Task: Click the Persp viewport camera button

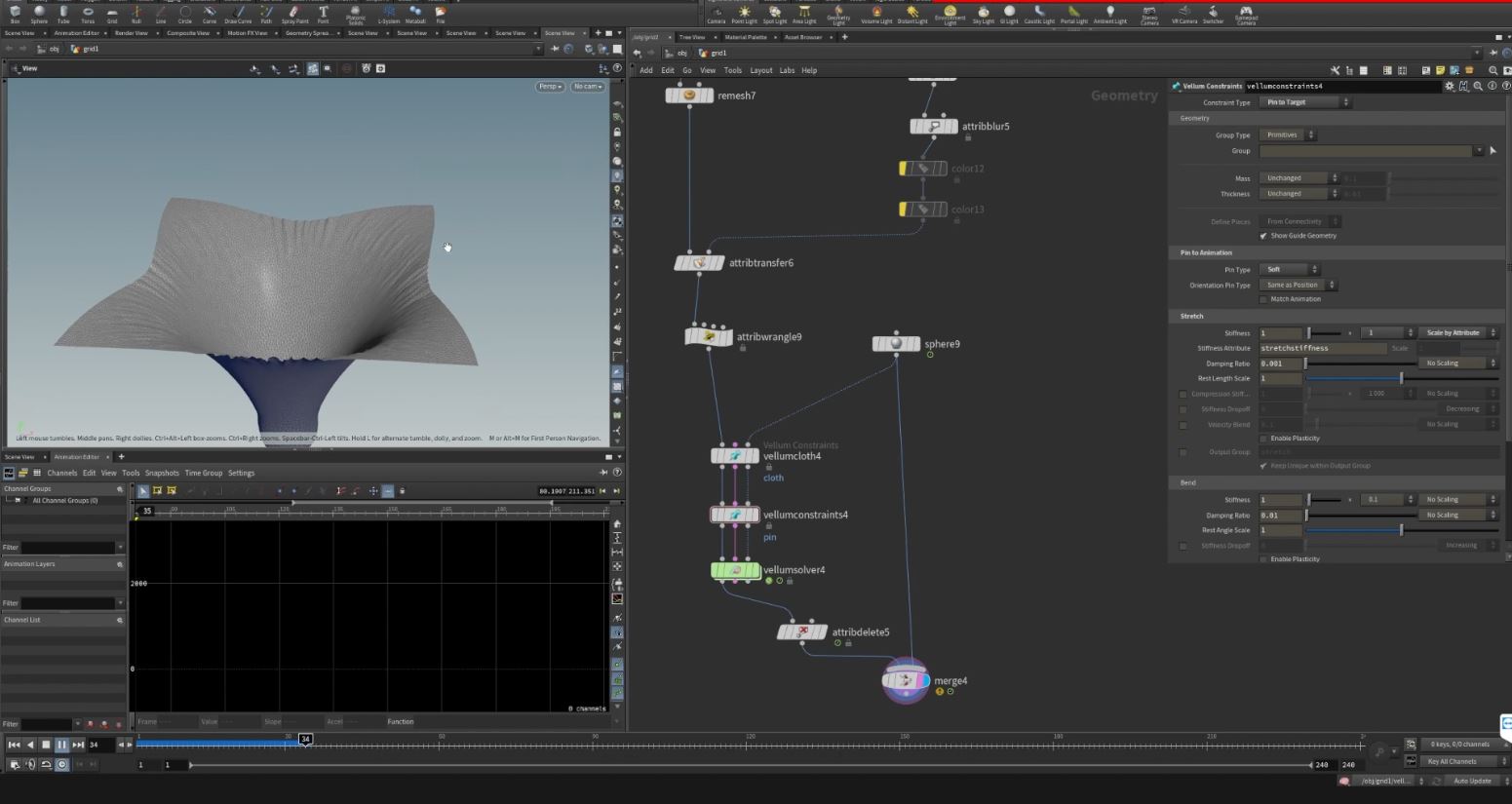Action: click(550, 87)
